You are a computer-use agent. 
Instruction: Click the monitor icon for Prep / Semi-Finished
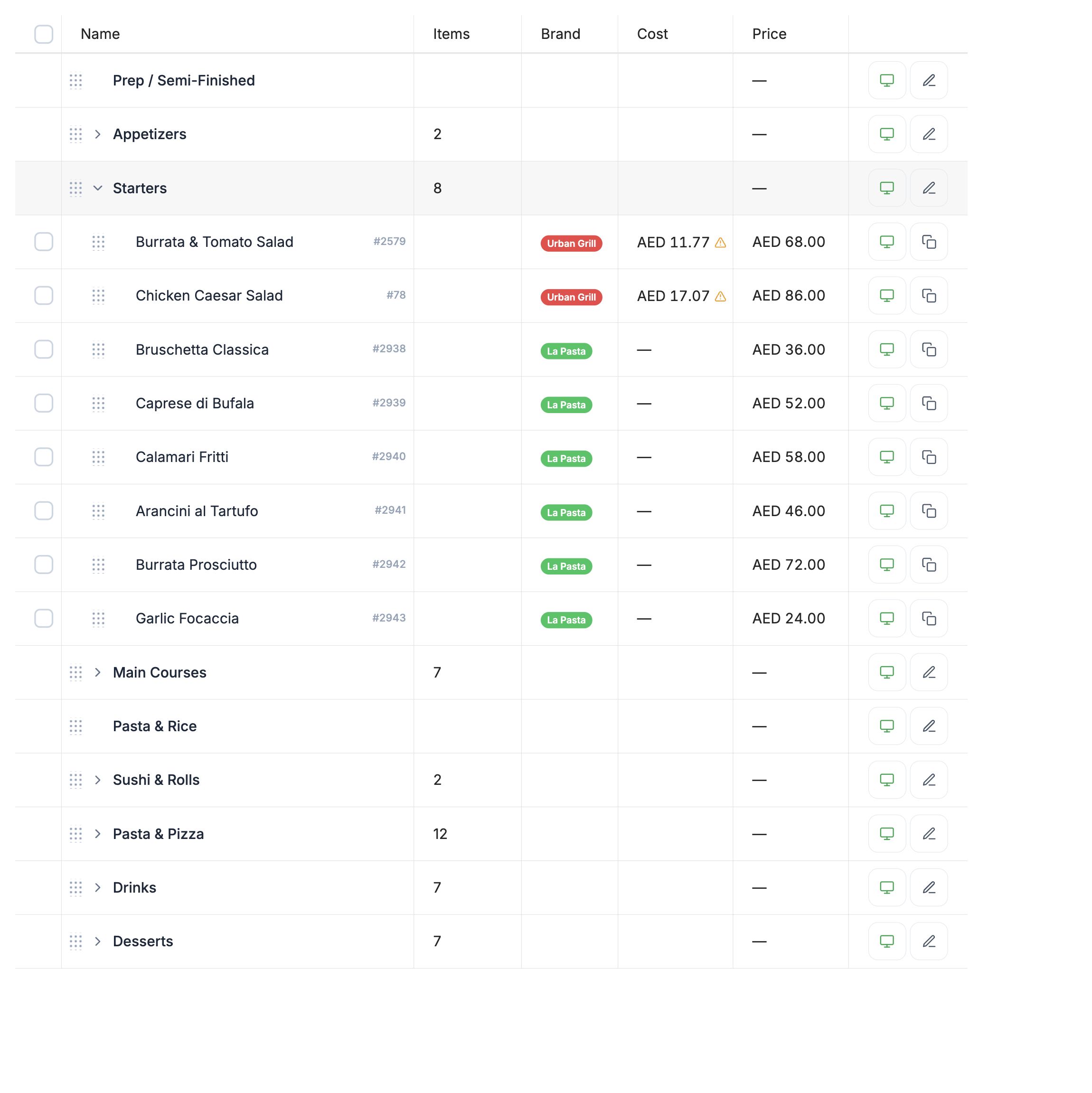click(886, 80)
